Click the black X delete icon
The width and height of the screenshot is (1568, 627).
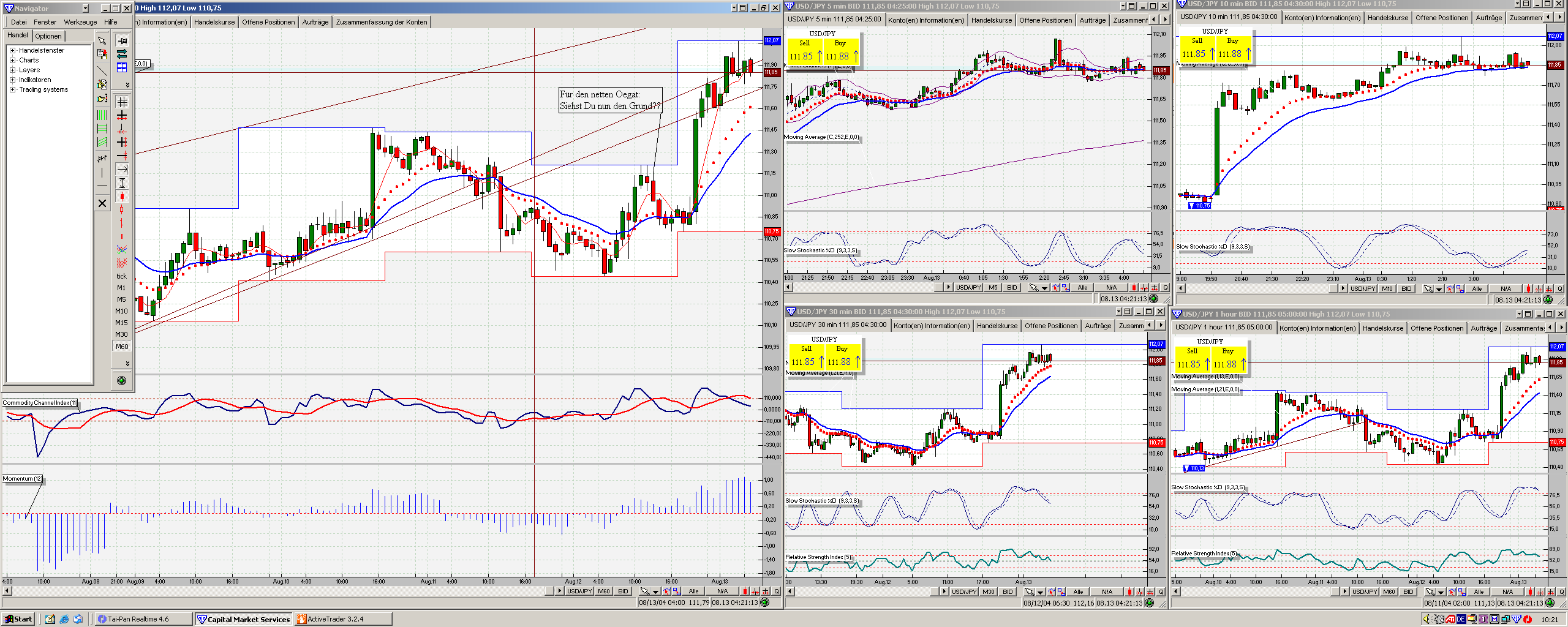pos(102,203)
